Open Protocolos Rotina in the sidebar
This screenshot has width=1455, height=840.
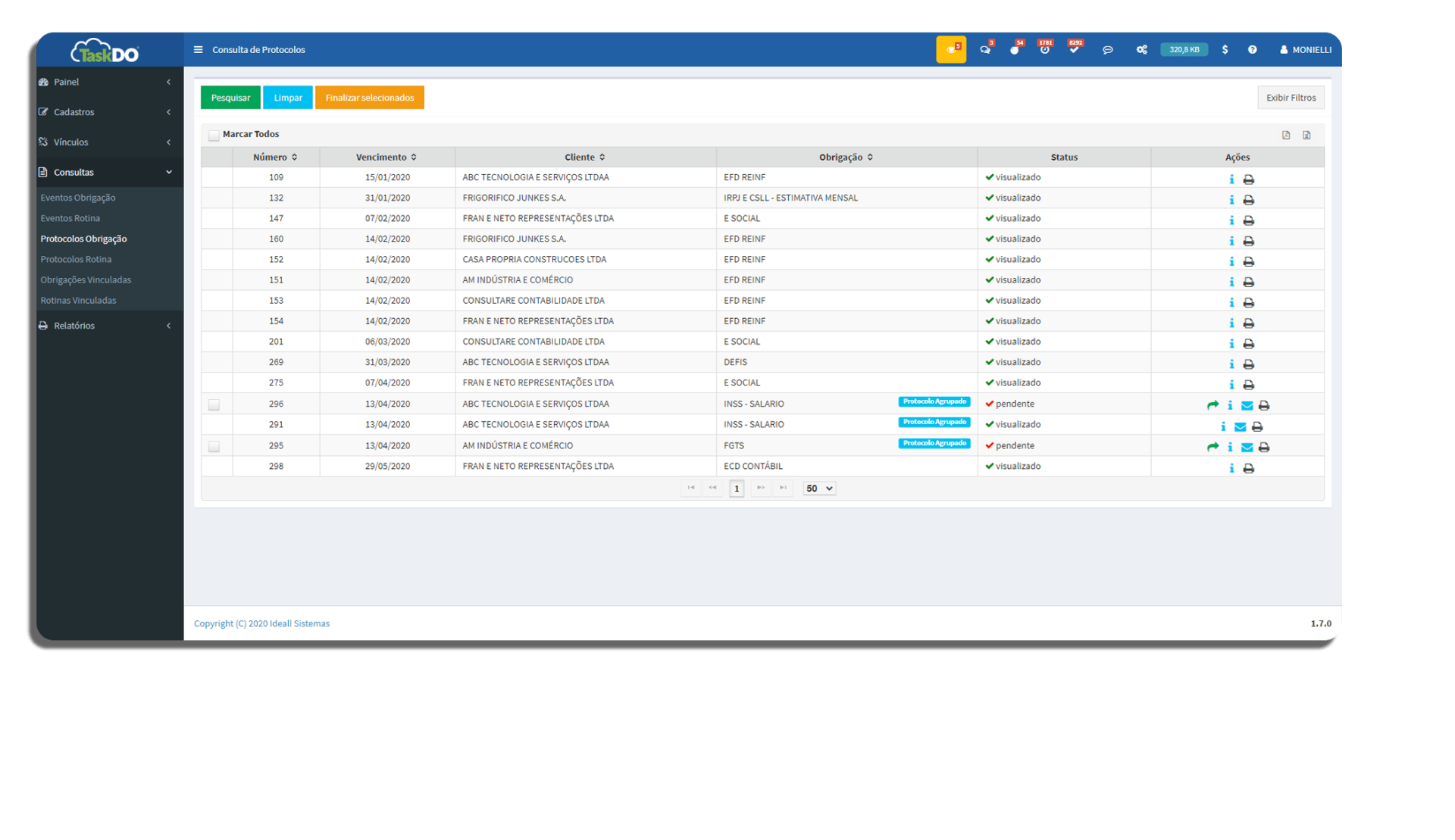pos(76,260)
